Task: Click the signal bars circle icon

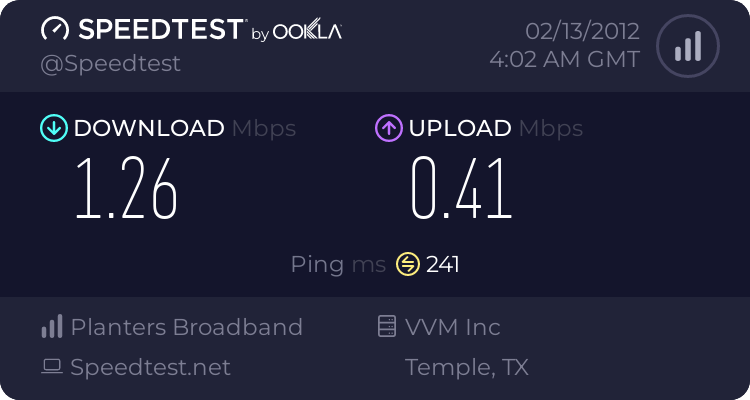Action: 688,46
